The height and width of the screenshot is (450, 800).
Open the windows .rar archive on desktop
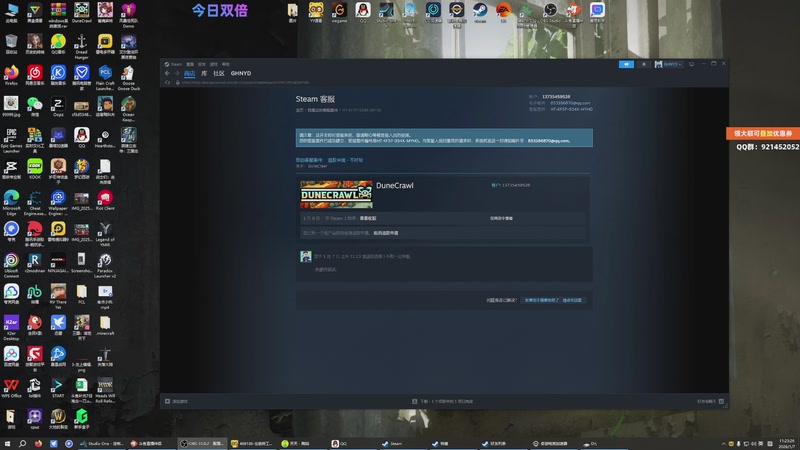point(58,14)
